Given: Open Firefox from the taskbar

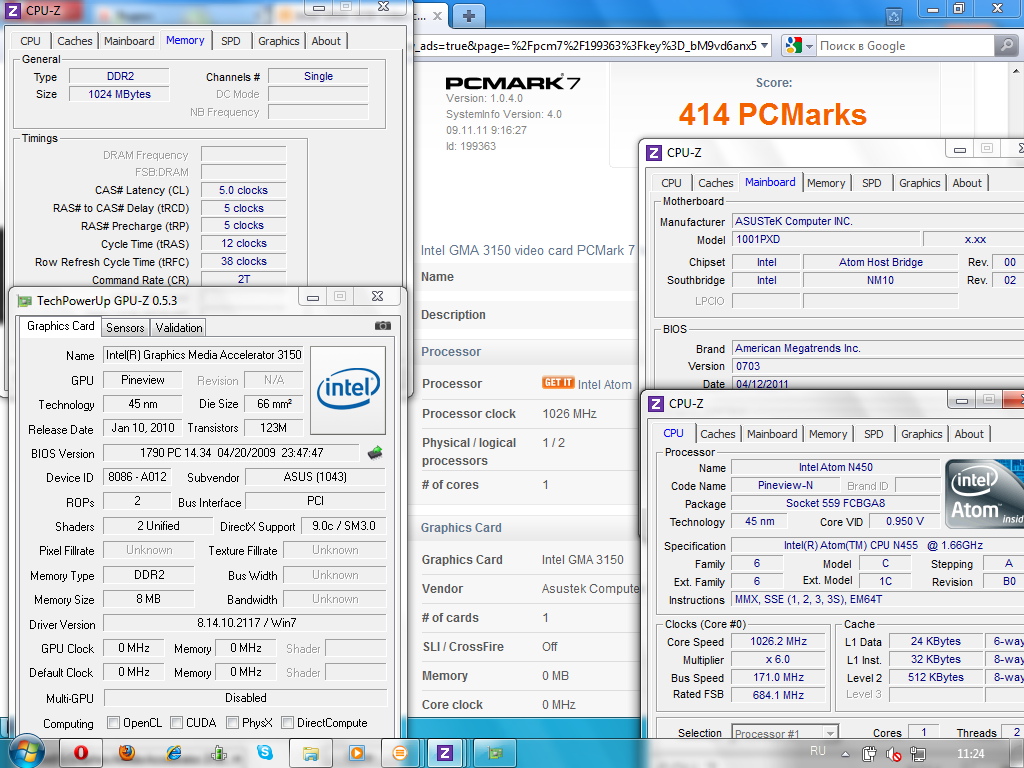Looking at the screenshot, I should pos(127,753).
